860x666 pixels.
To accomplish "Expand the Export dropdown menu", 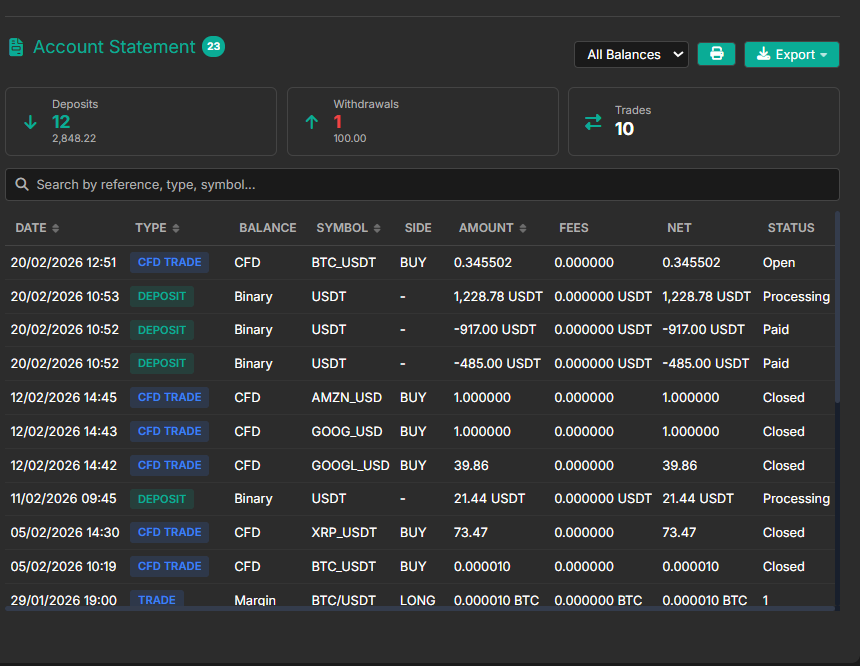I will [x=791, y=54].
